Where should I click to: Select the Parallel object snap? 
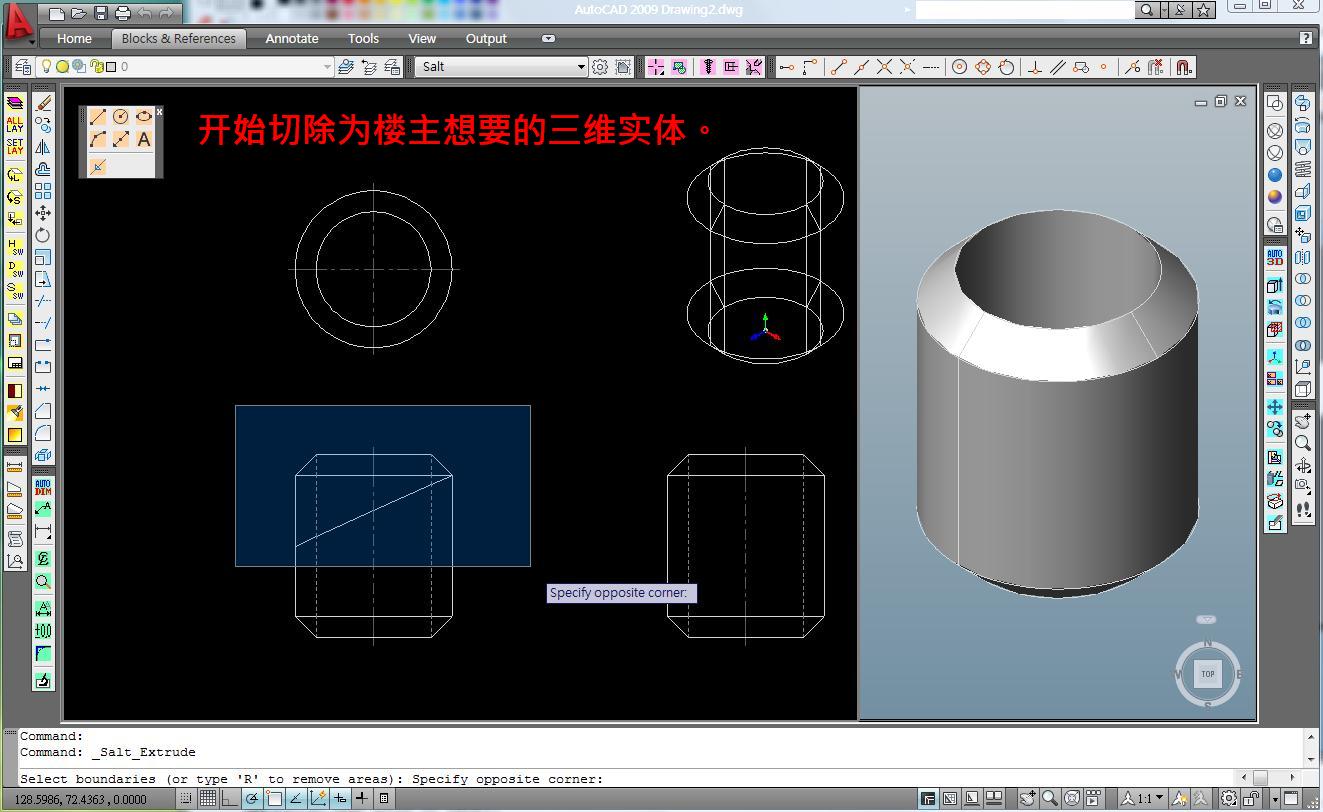(x=1058, y=67)
